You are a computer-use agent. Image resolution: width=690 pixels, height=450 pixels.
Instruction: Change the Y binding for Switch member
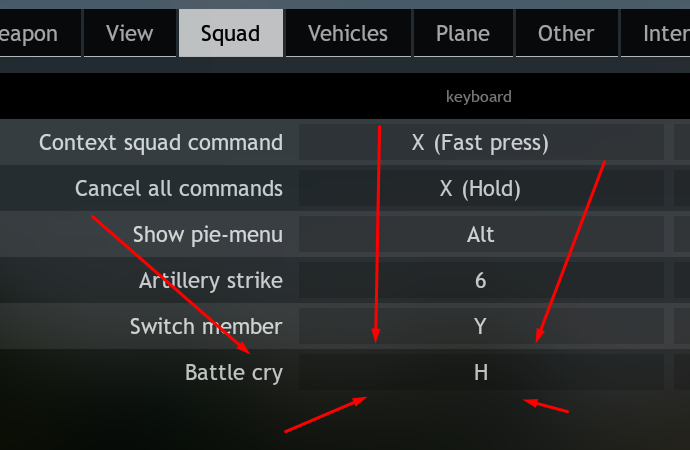click(x=480, y=327)
